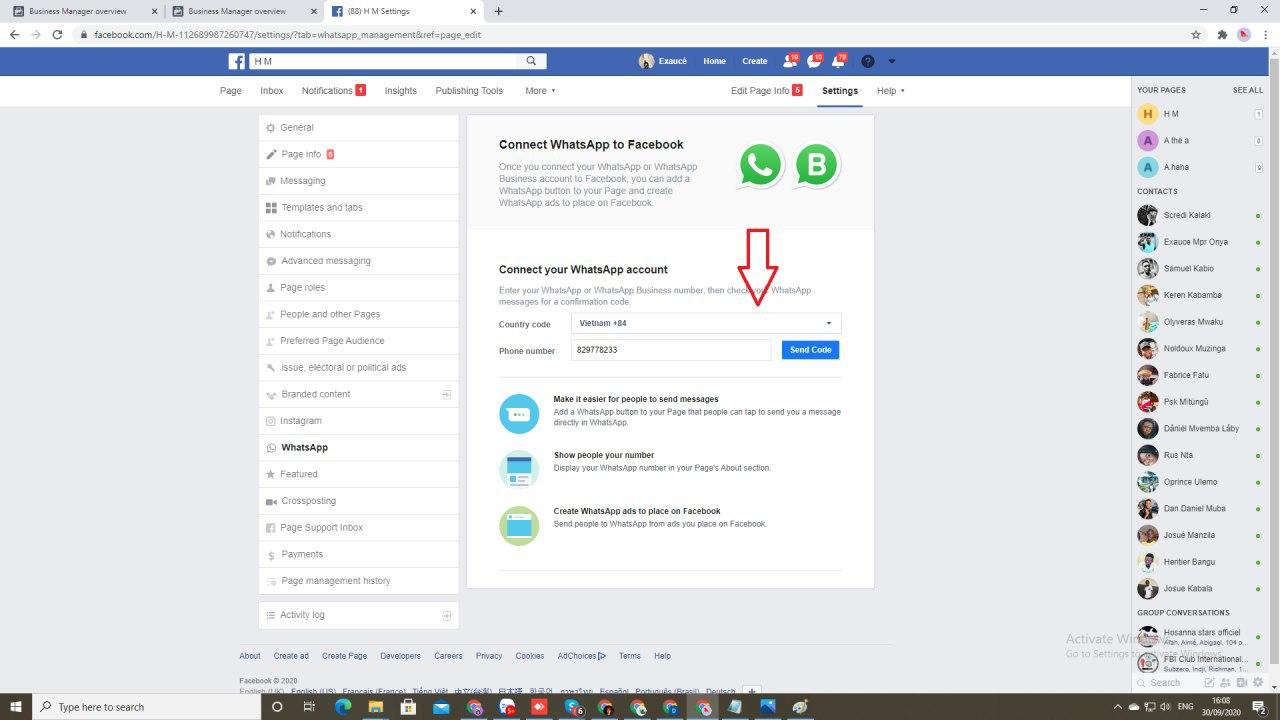
Task: Open Templates and tabs settings
Action: pyautogui.click(x=359, y=208)
